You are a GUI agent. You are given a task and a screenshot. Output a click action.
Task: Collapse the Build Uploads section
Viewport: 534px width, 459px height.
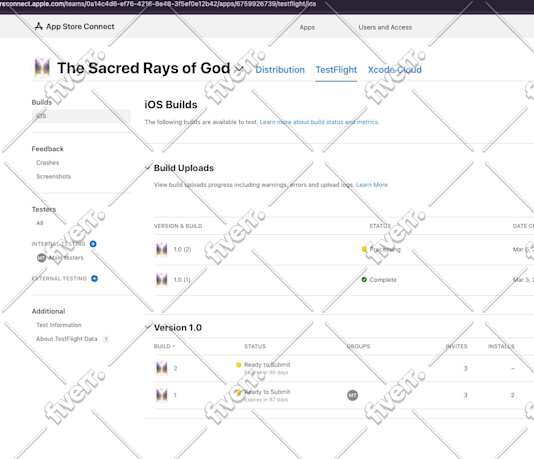pyautogui.click(x=148, y=168)
